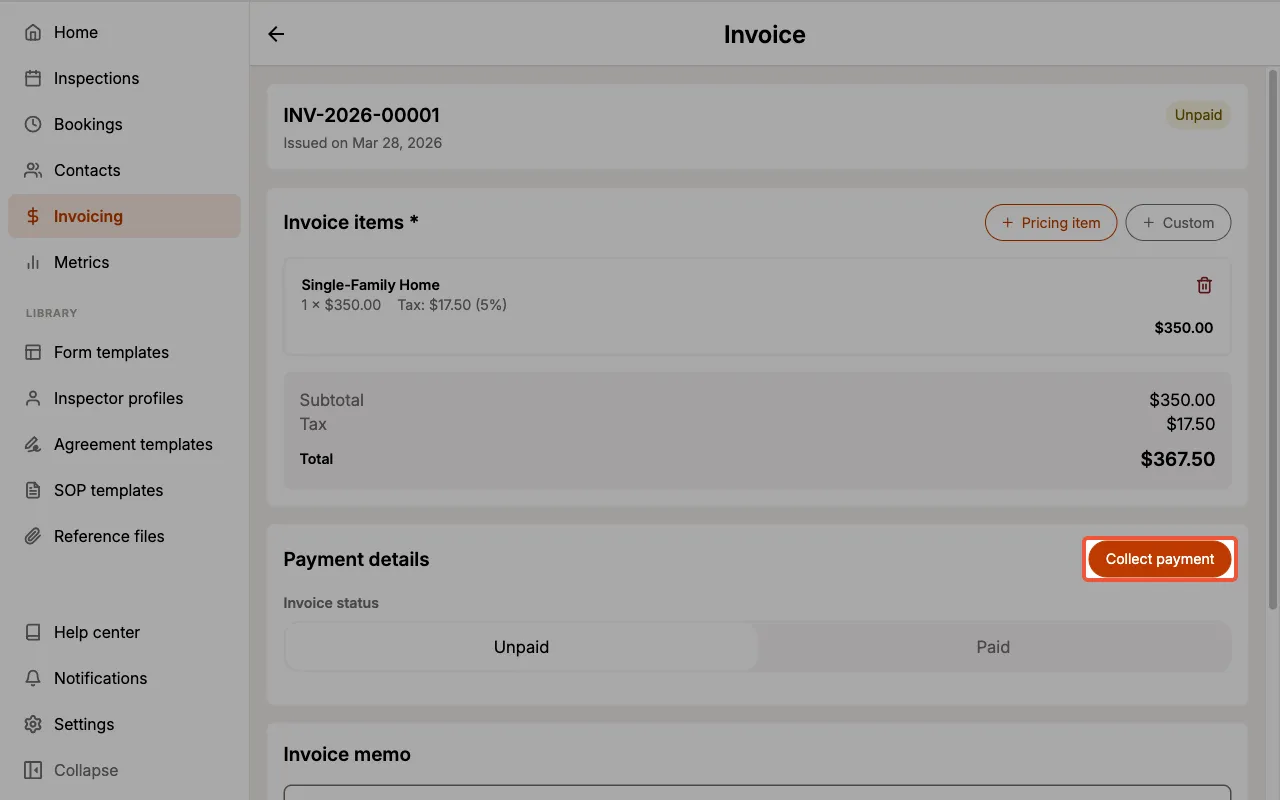Select the Single-Family Home item name
Screen dimensions: 1280x800
coord(370,285)
